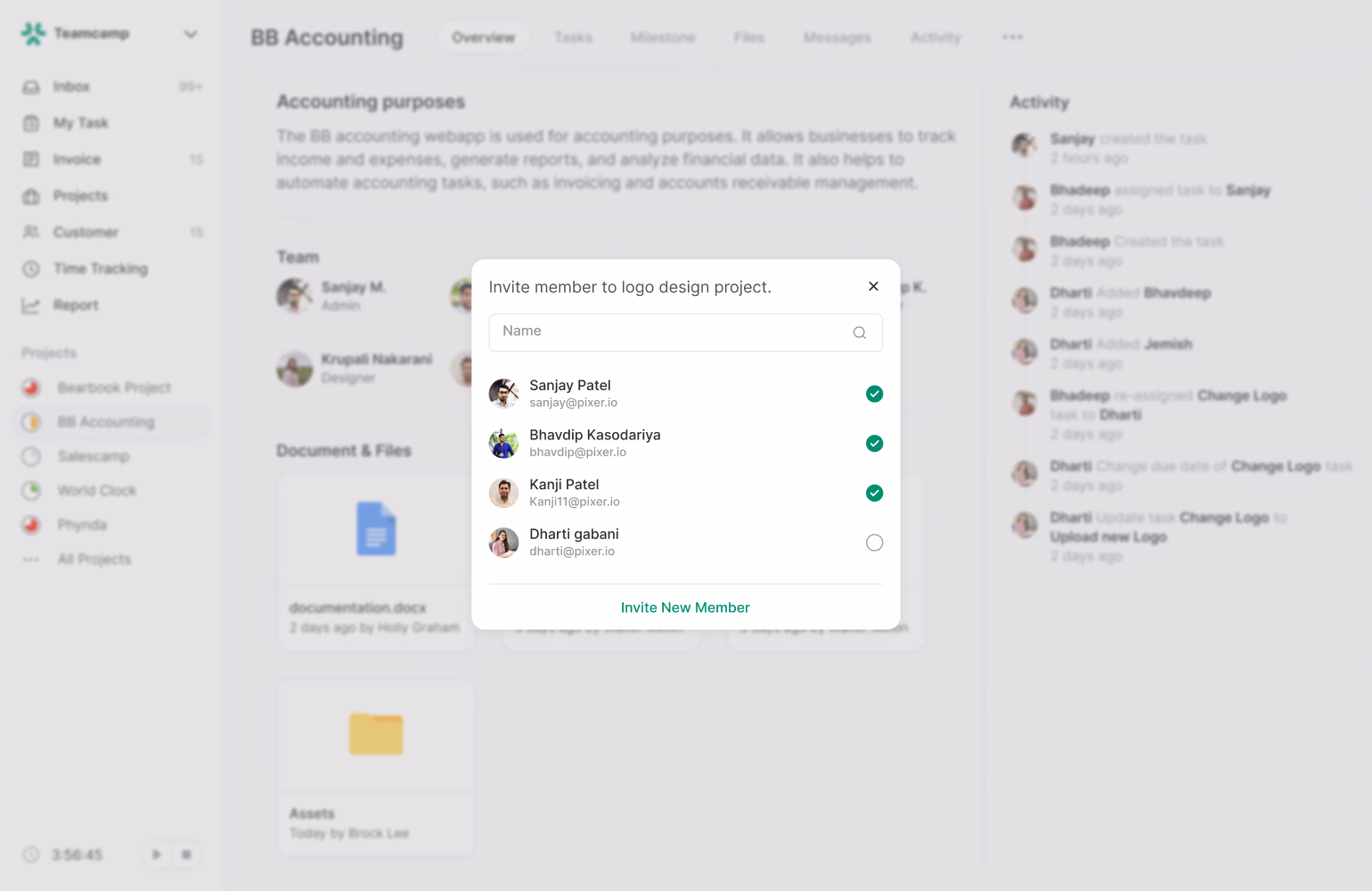
Task: Close the invite member dialog
Action: (873, 286)
